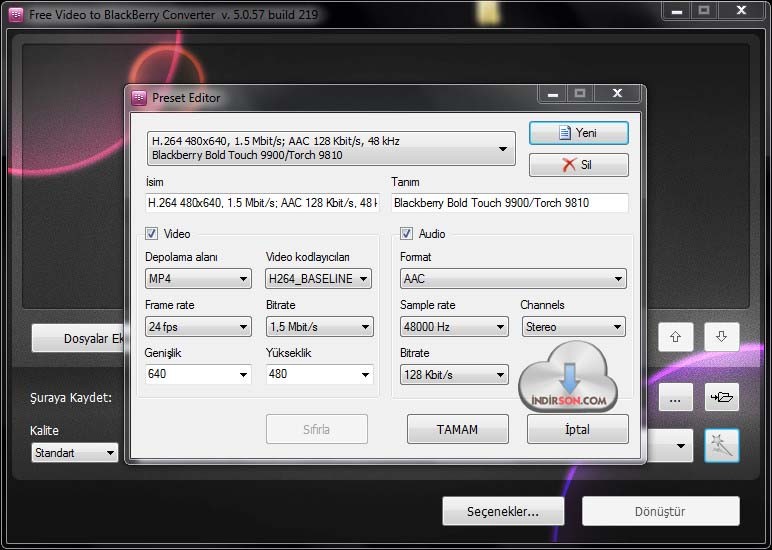Open the Video kodlayıcıları H264_BASELINE dropdown
This screenshot has height=550, width=772.
(319, 279)
